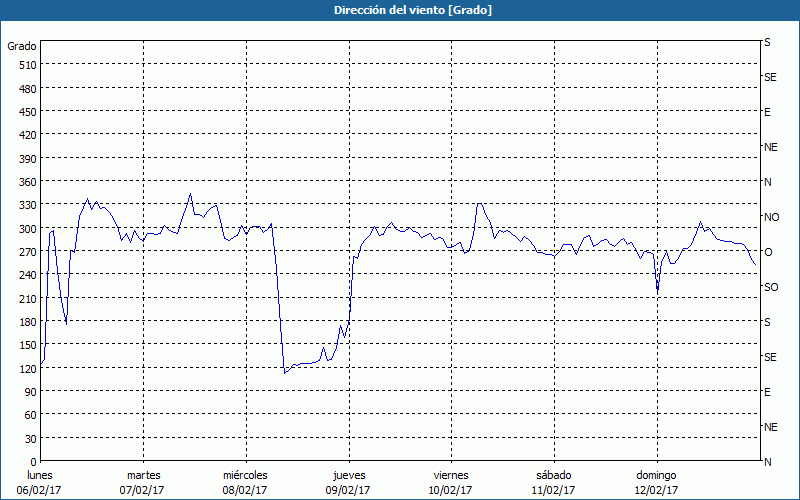Image resolution: width=800 pixels, height=500 pixels.
Task: Click the 'SO' compass label on right axis
Action: coord(771,287)
